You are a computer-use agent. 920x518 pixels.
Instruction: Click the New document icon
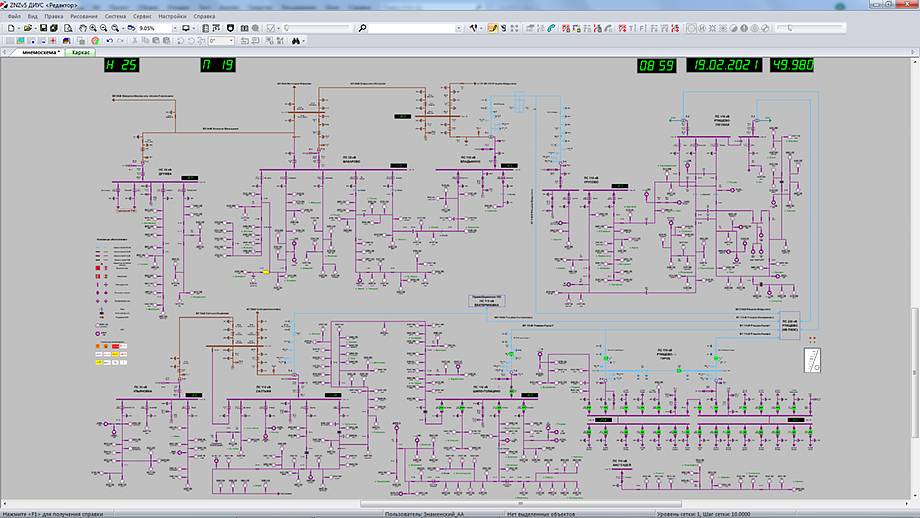[x=10, y=28]
